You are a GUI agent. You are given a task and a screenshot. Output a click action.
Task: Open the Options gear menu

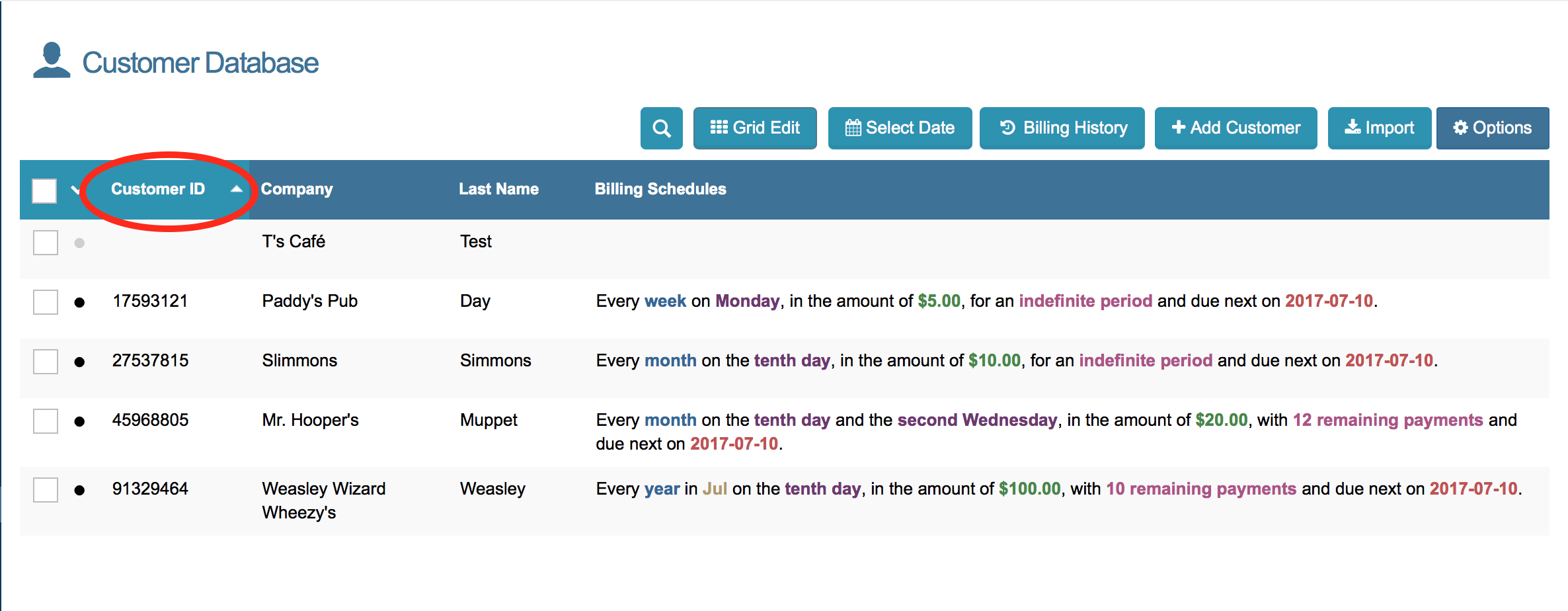pos(1492,128)
